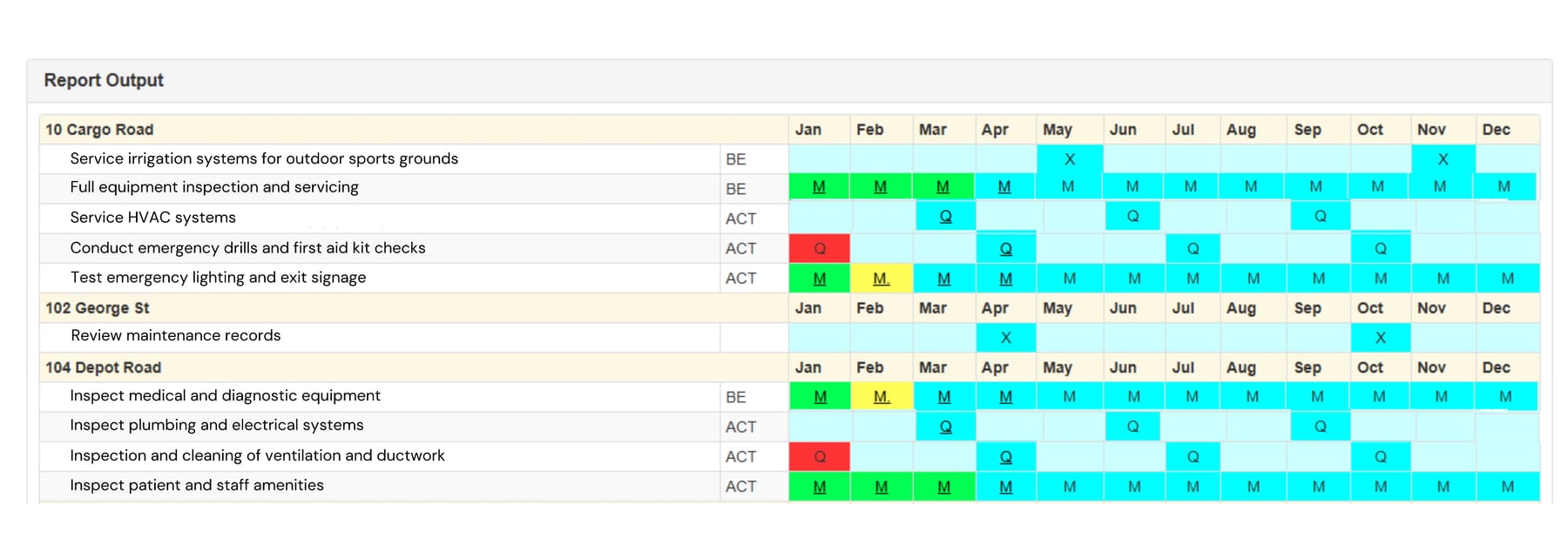Viewport: 1568px width, 552px height.
Task: Click red January Q for ventilation and ductwork
Action: (820, 456)
